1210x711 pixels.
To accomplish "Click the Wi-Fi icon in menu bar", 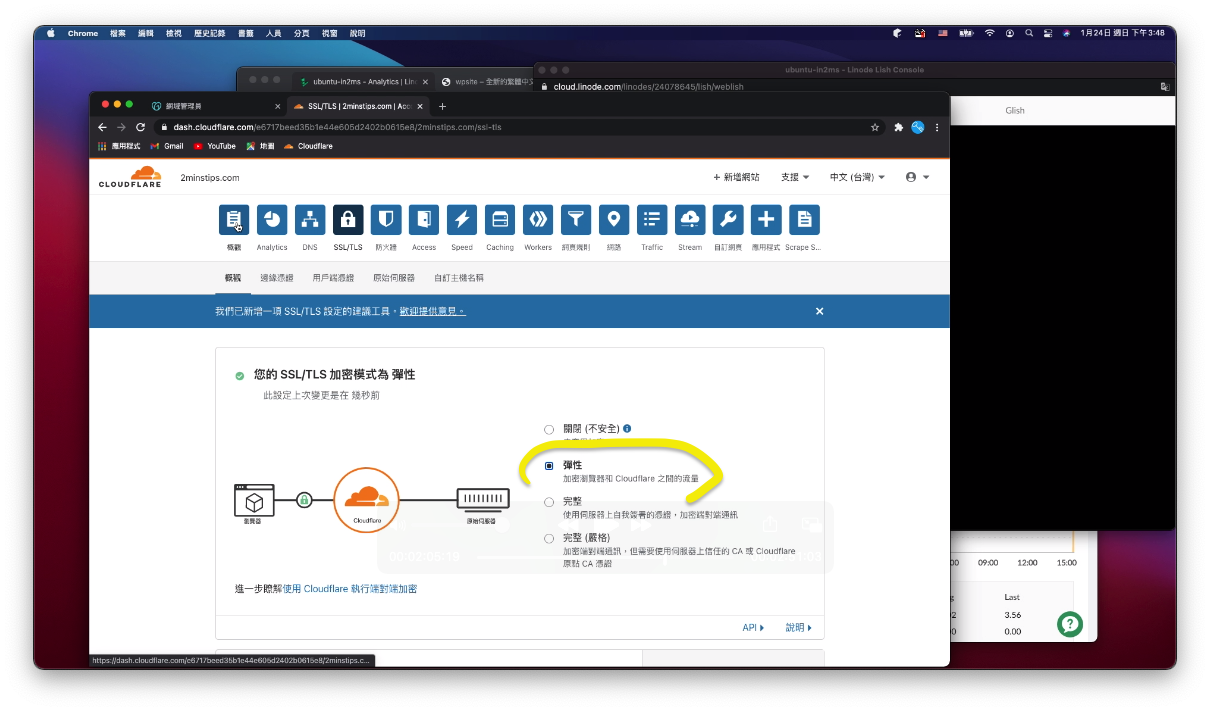I will tap(990, 33).
